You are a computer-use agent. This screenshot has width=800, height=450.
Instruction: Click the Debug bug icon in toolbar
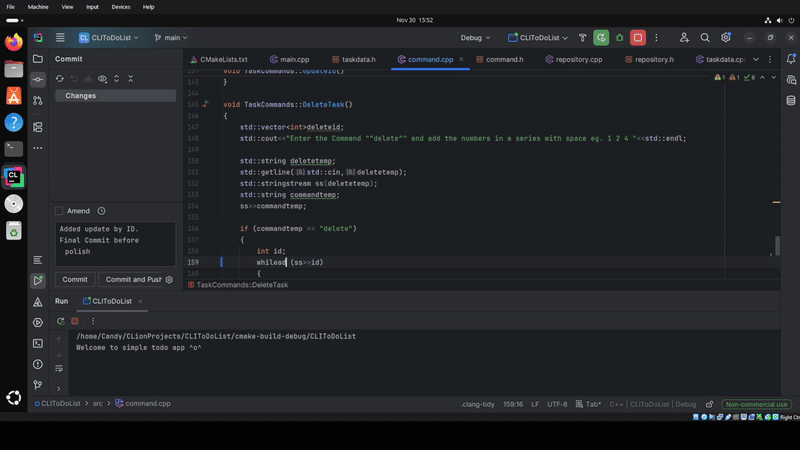619,38
